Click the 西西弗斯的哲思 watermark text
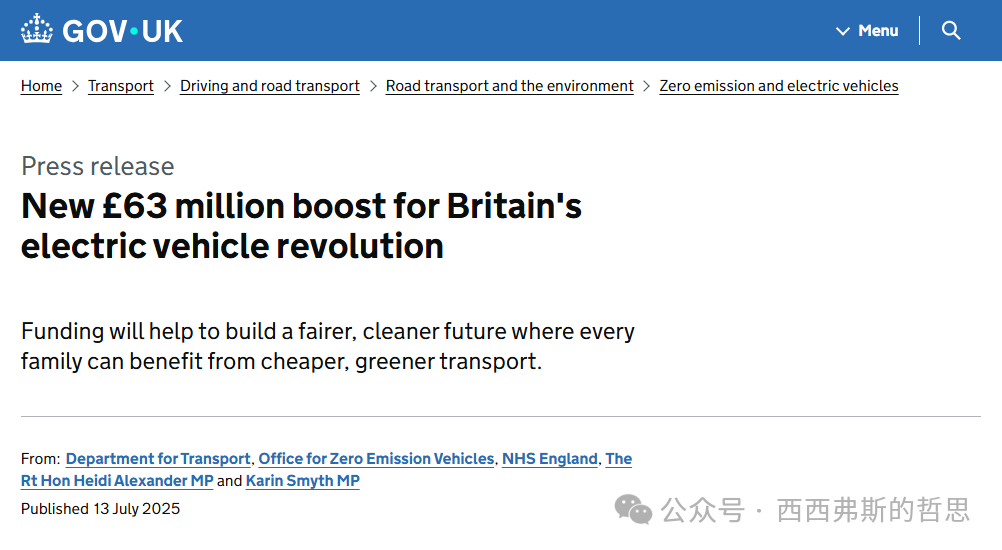Image resolution: width=1002 pixels, height=550 pixels. click(x=873, y=511)
